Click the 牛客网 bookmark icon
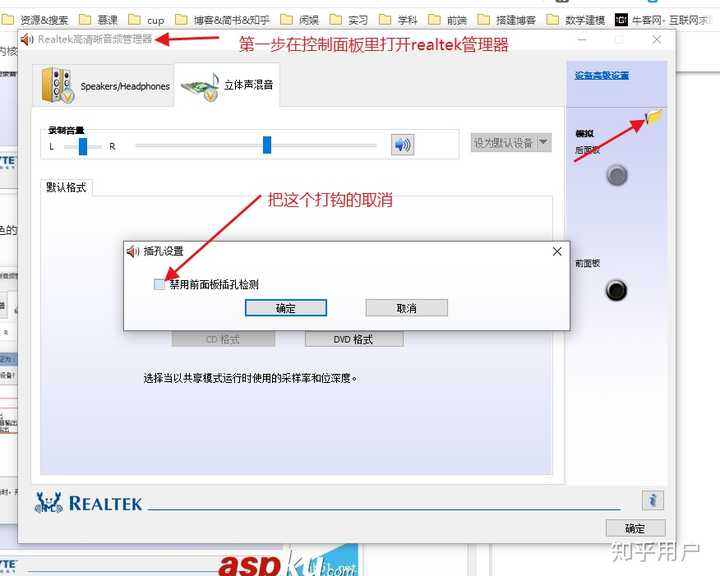Image resolution: width=720 pixels, height=576 pixels. point(621,19)
